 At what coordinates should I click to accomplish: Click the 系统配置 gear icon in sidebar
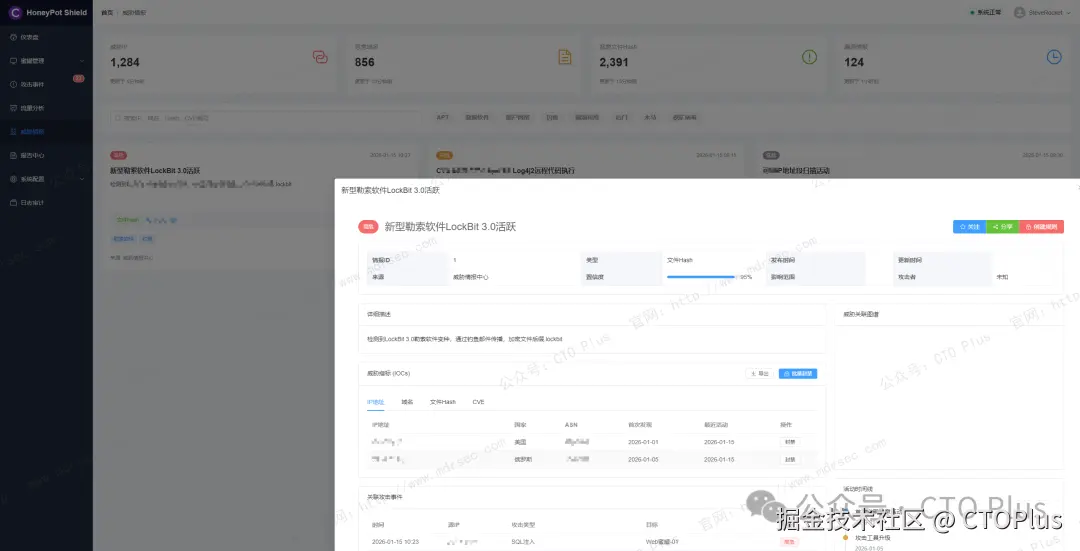point(13,179)
